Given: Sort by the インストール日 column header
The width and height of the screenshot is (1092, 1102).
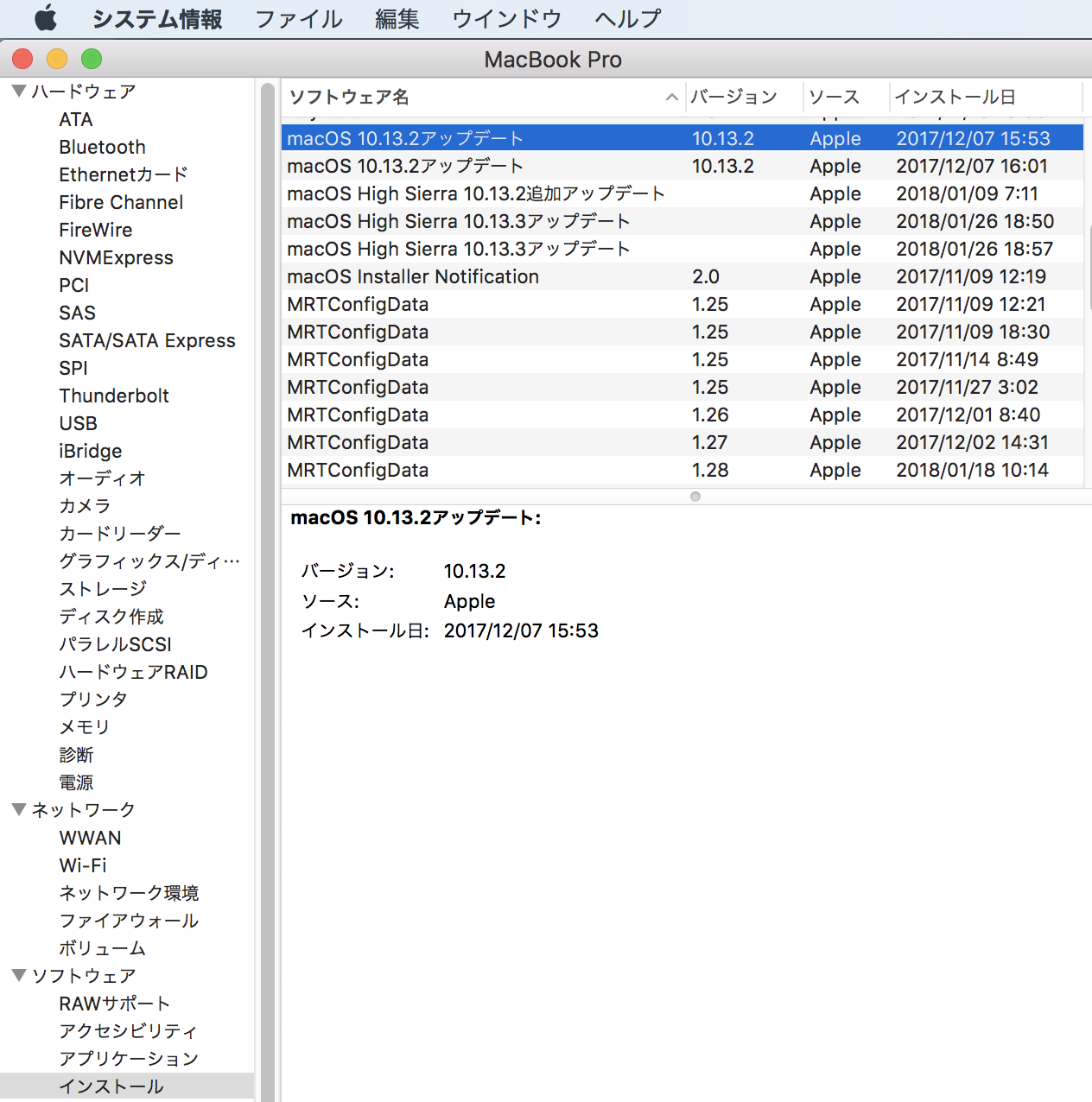Looking at the screenshot, I should pos(955,98).
